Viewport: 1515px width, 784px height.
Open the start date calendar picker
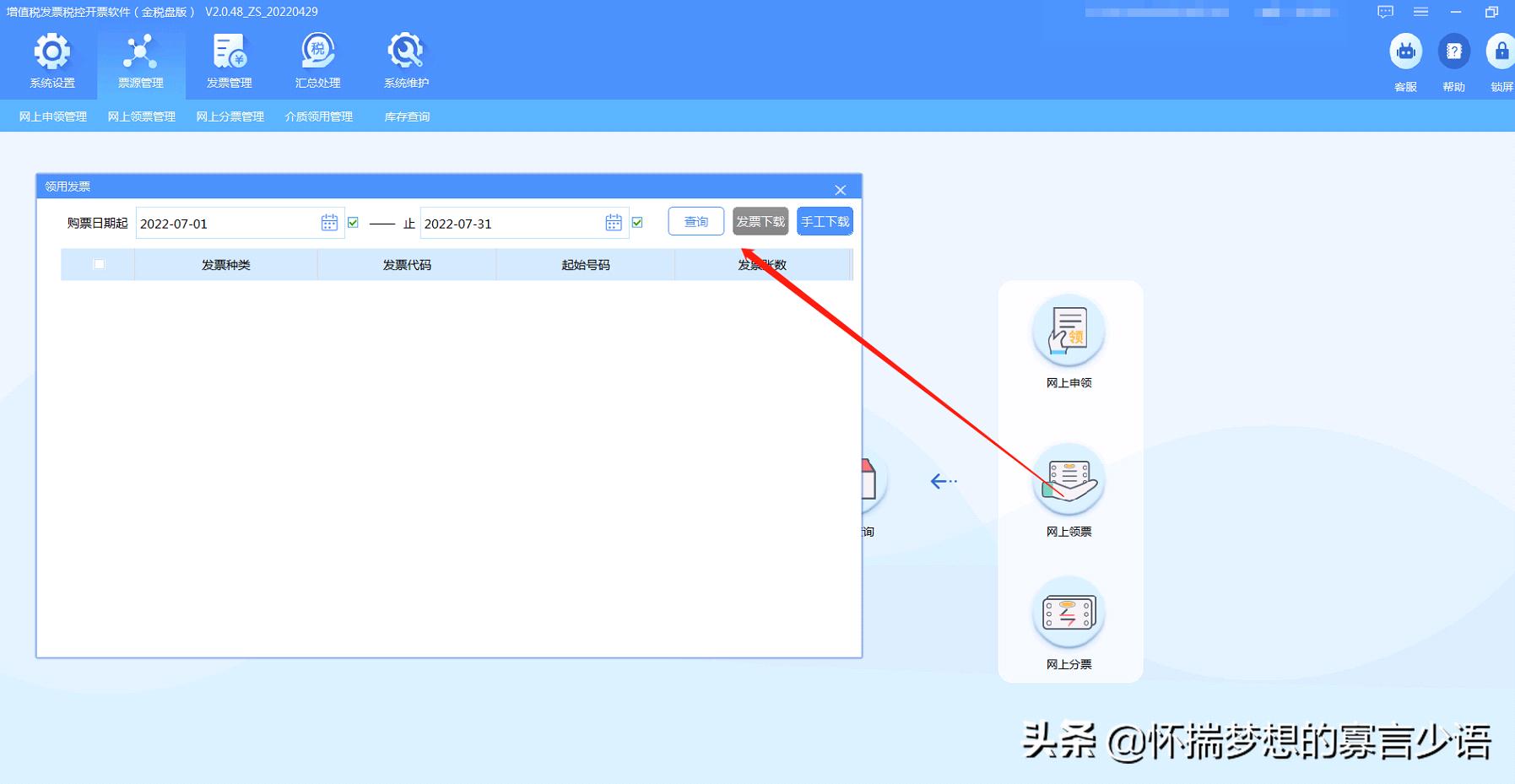coord(329,222)
